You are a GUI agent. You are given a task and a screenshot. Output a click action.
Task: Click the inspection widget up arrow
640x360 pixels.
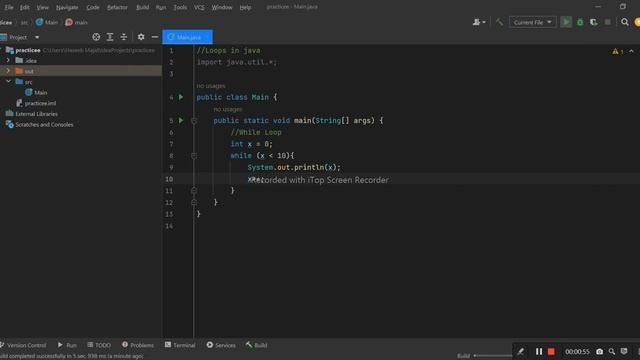coord(631,51)
